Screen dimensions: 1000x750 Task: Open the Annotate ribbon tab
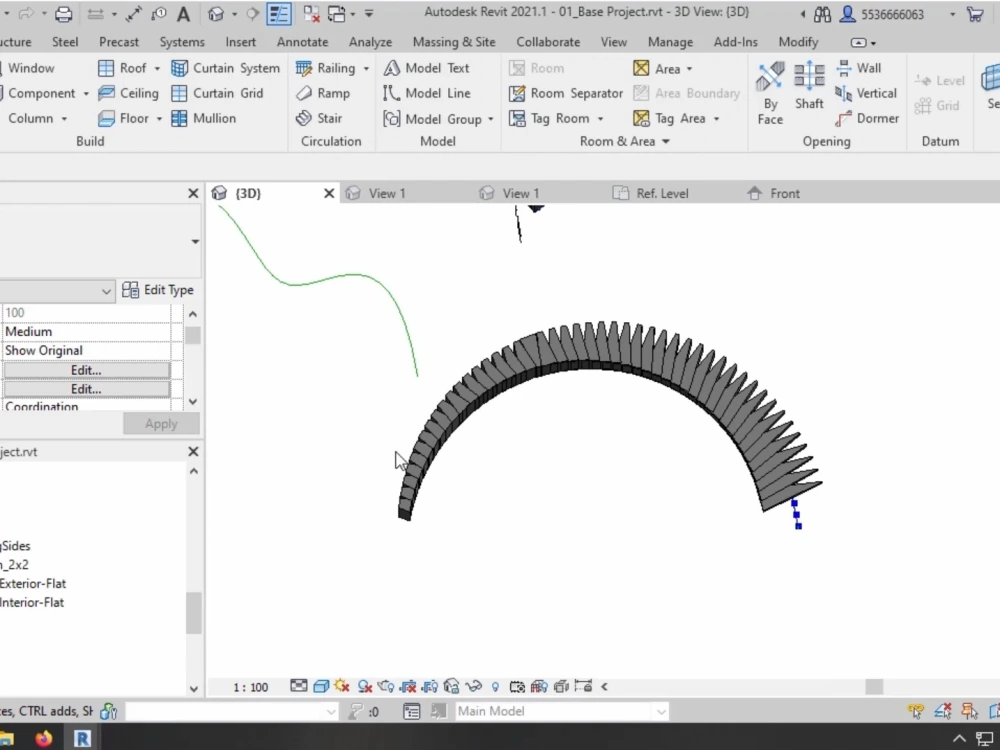(x=302, y=42)
